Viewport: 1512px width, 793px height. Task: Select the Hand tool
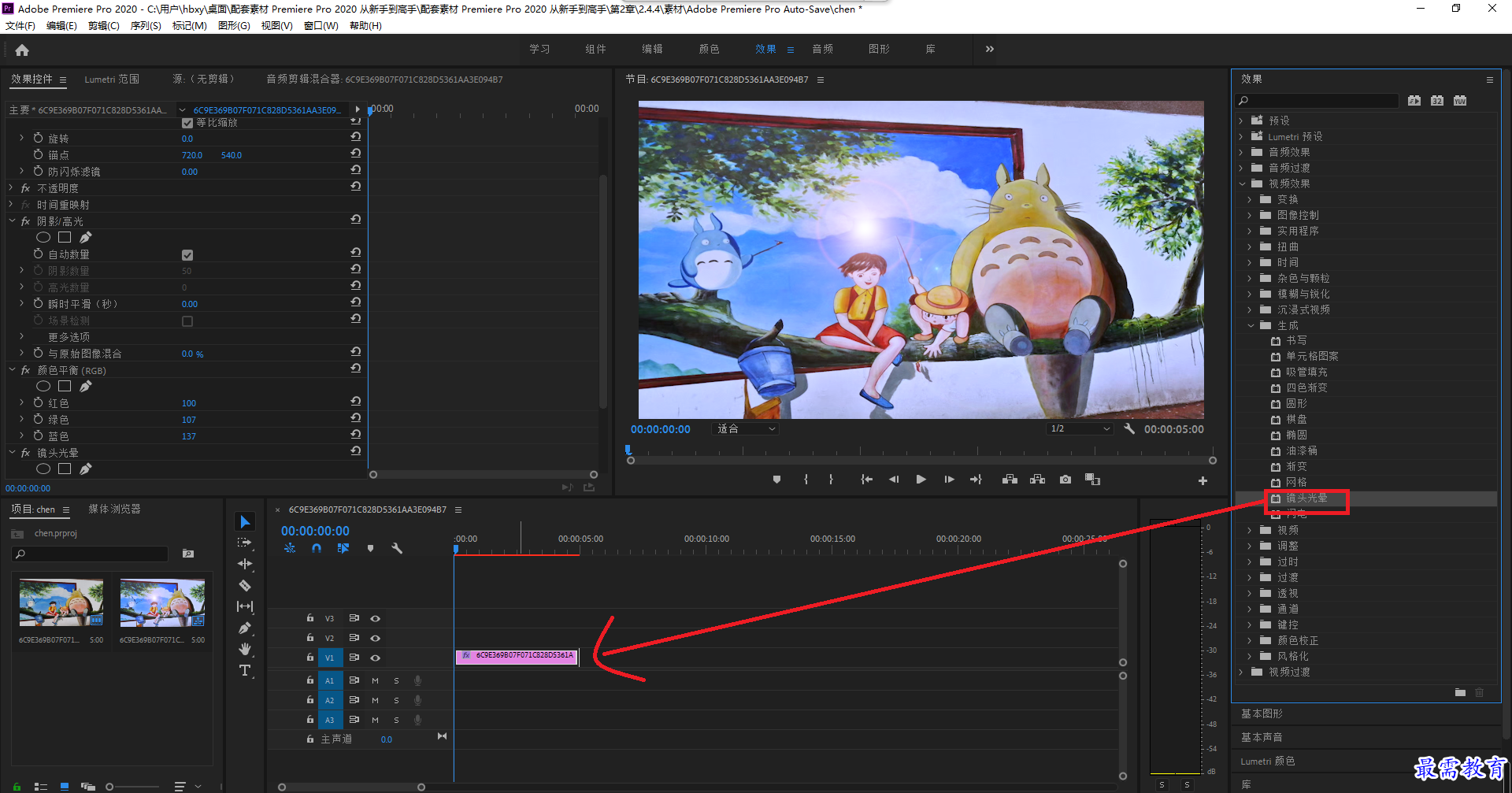(245, 649)
